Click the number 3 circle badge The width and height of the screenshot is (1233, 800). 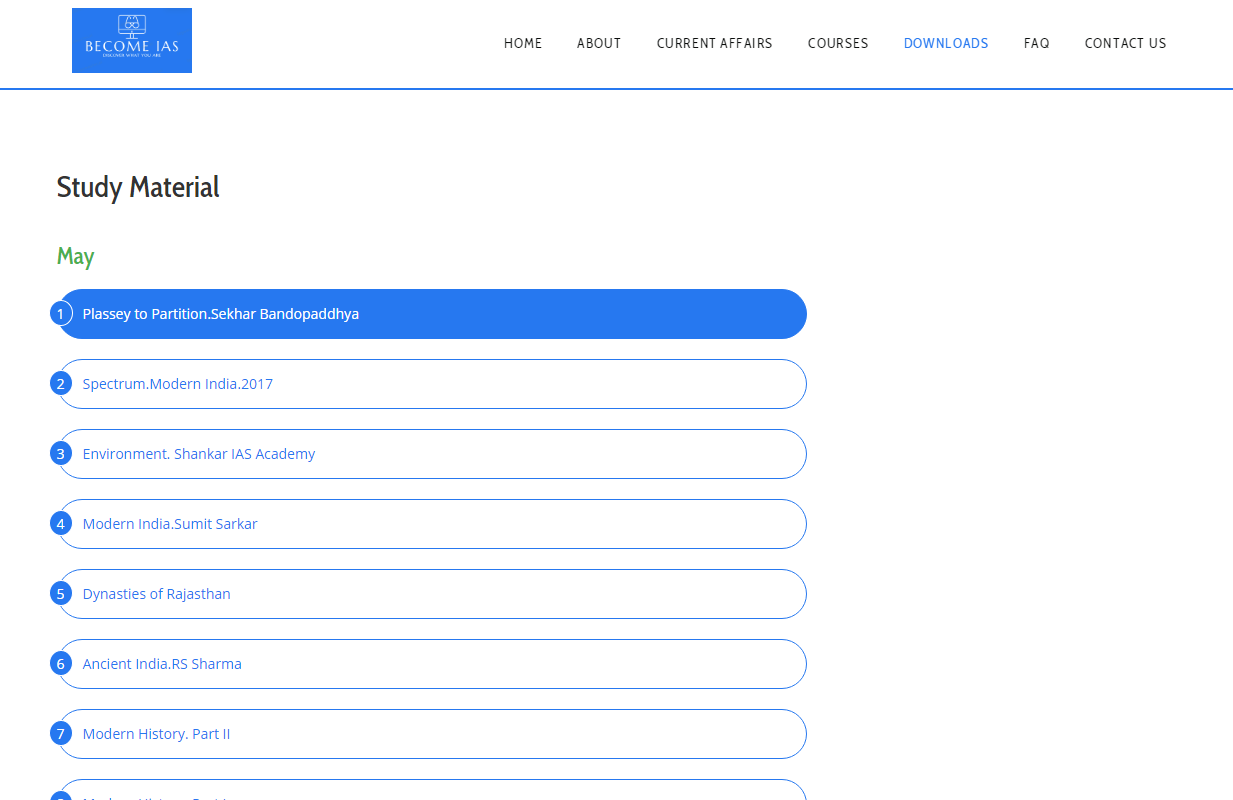(61, 454)
